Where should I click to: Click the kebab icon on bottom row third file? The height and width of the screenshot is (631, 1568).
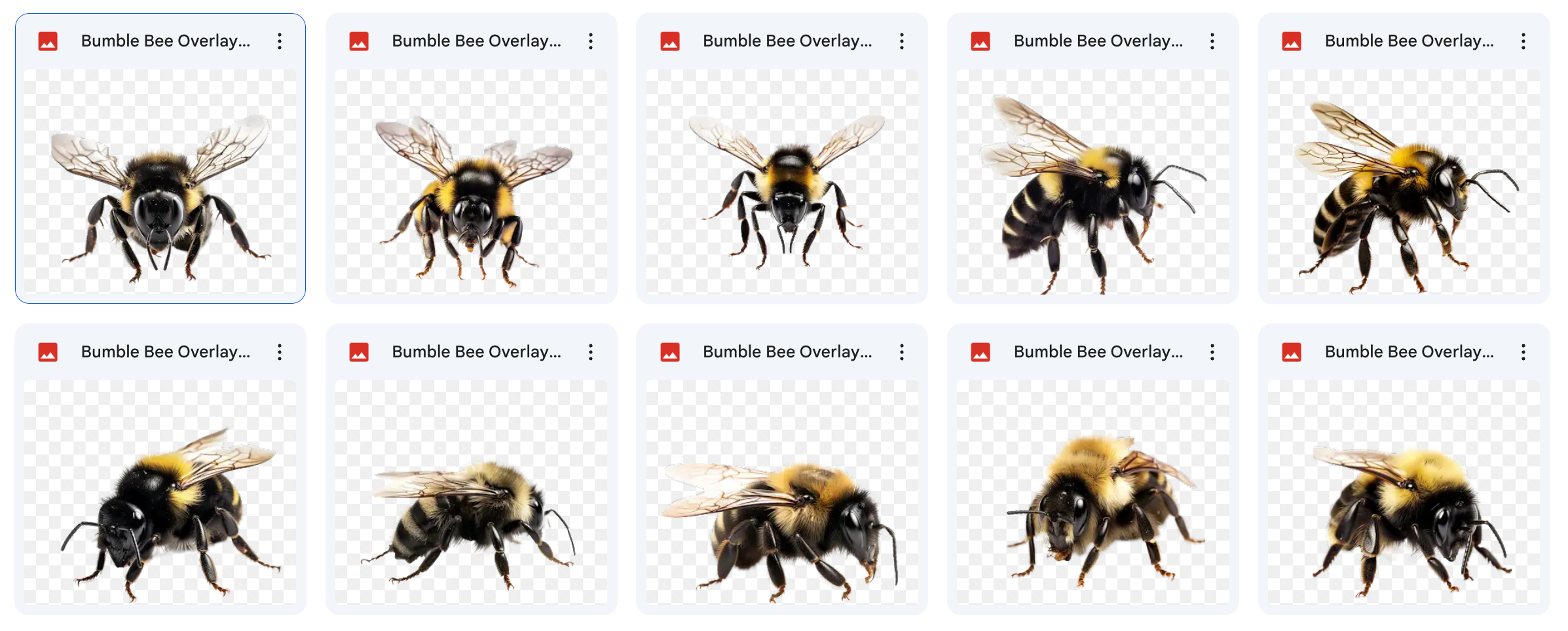pyautogui.click(x=902, y=352)
